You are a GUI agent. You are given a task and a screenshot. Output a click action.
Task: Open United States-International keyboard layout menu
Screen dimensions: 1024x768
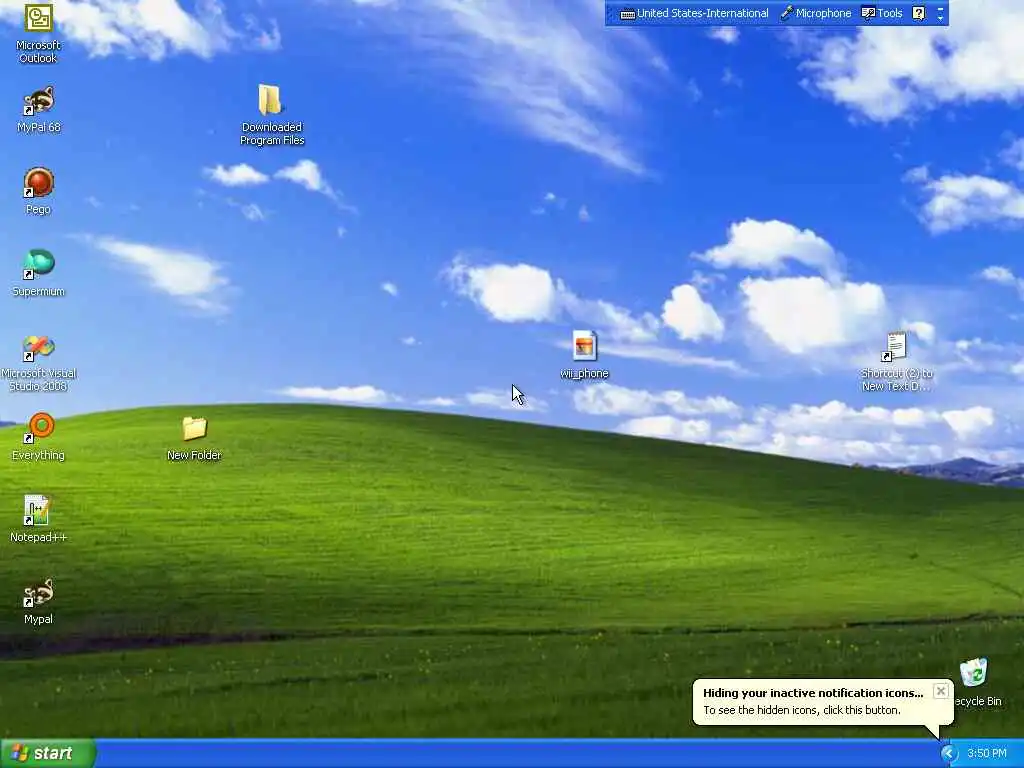coord(694,13)
